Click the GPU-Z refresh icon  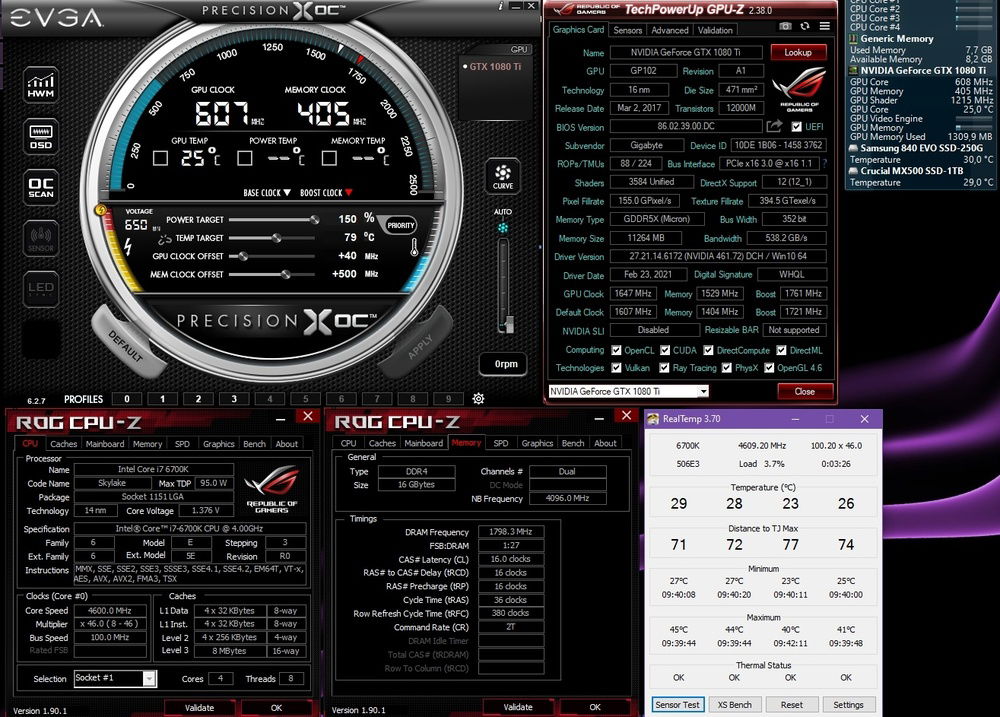click(806, 25)
